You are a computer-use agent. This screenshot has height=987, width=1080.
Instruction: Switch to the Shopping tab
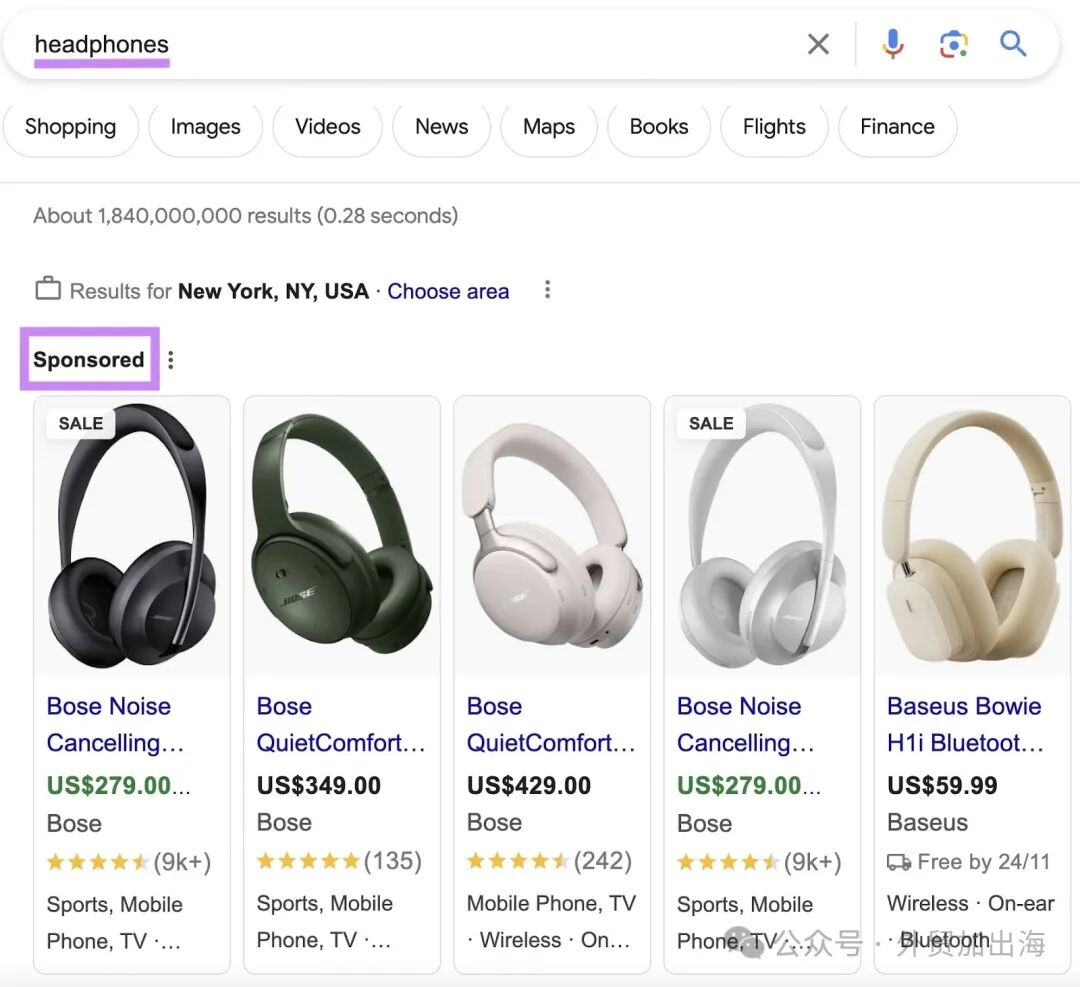pyautogui.click(x=70, y=127)
